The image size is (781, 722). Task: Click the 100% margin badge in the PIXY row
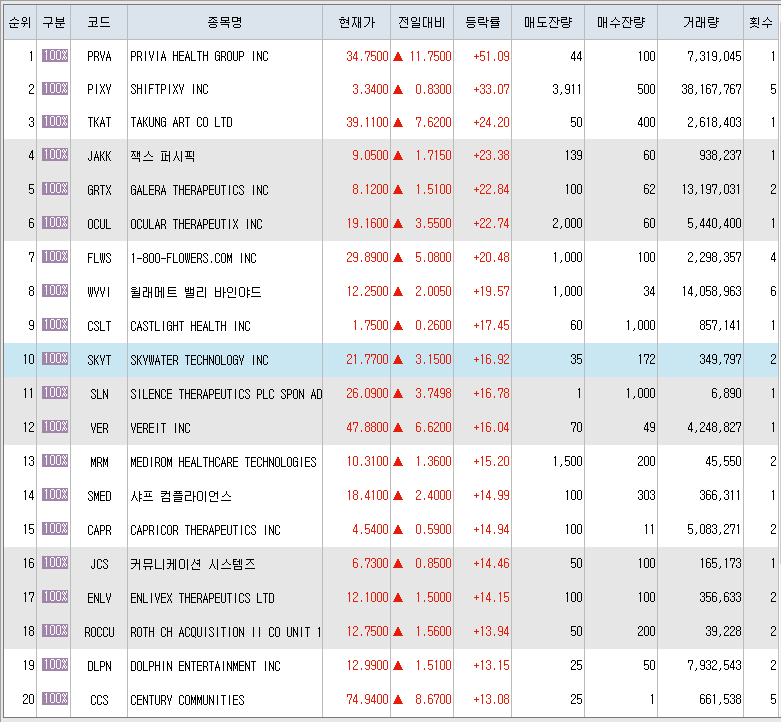(55, 88)
